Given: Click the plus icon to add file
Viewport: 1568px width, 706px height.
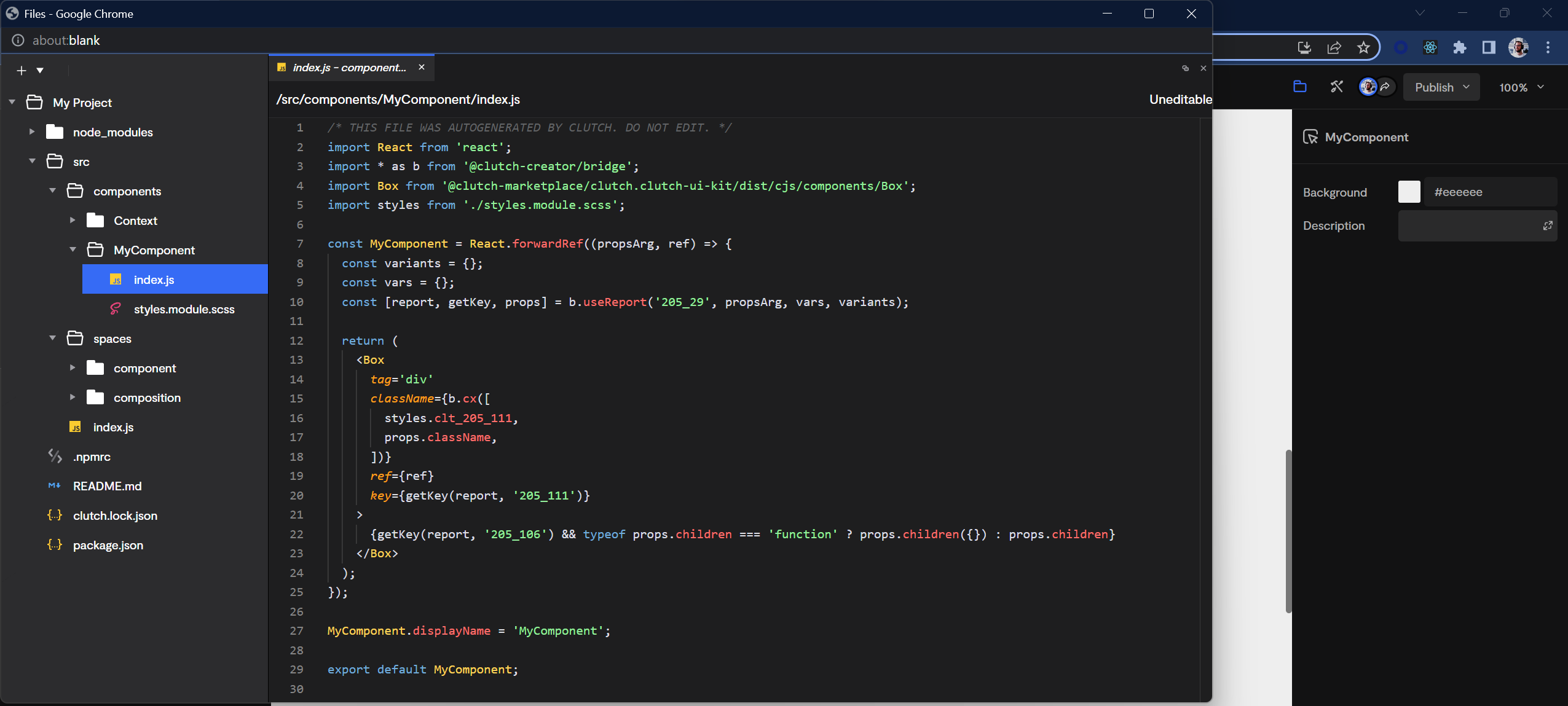Looking at the screenshot, I should tap(22, 71).
